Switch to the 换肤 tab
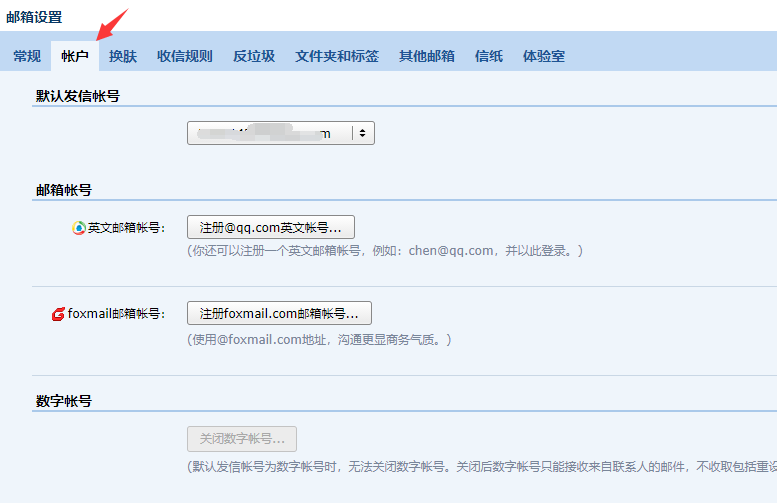Screen dimensions: 777x503 [122, 56]
